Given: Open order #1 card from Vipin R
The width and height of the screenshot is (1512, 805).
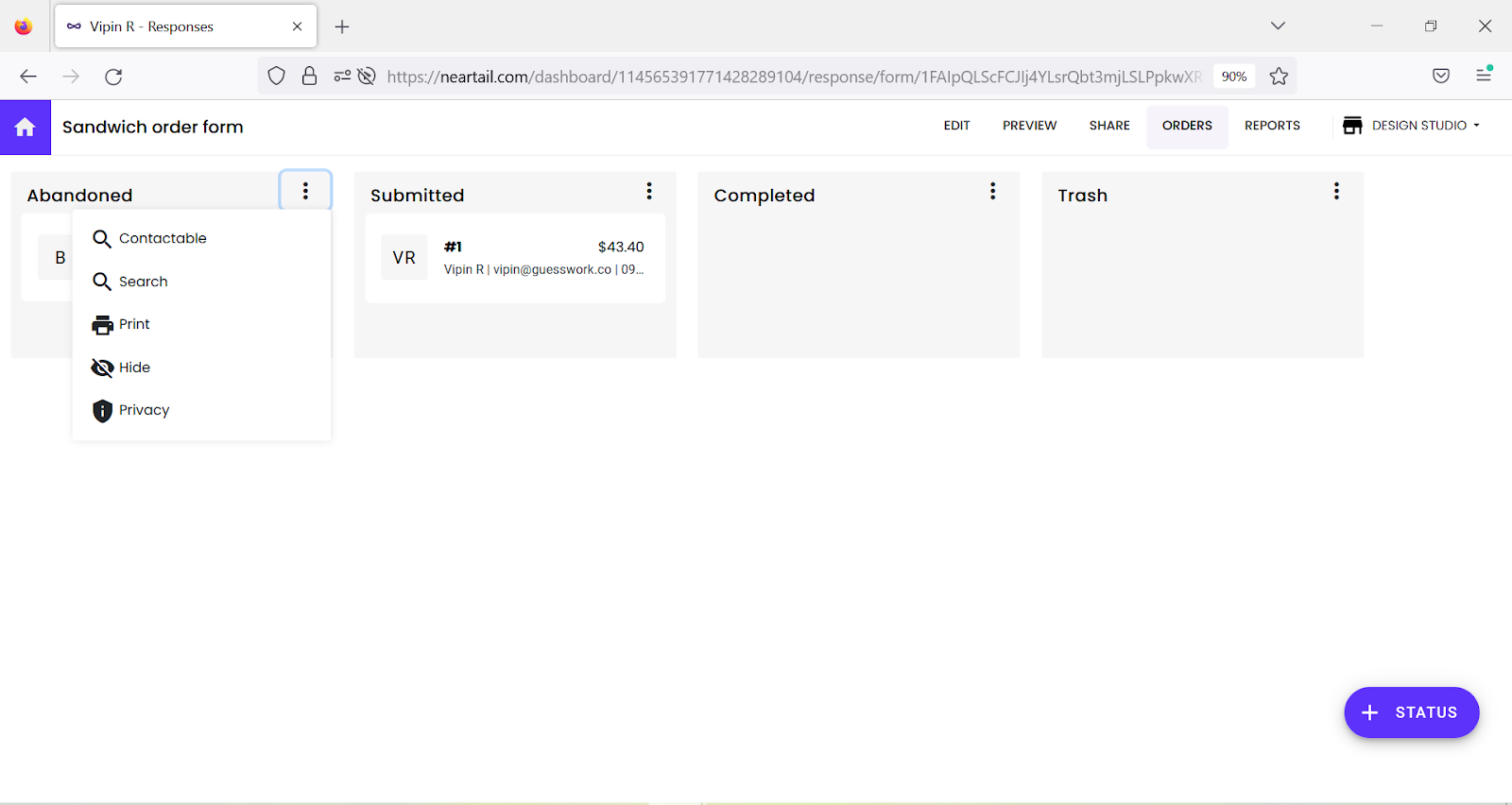Looking at the screenshot, I should pos(515,258).
